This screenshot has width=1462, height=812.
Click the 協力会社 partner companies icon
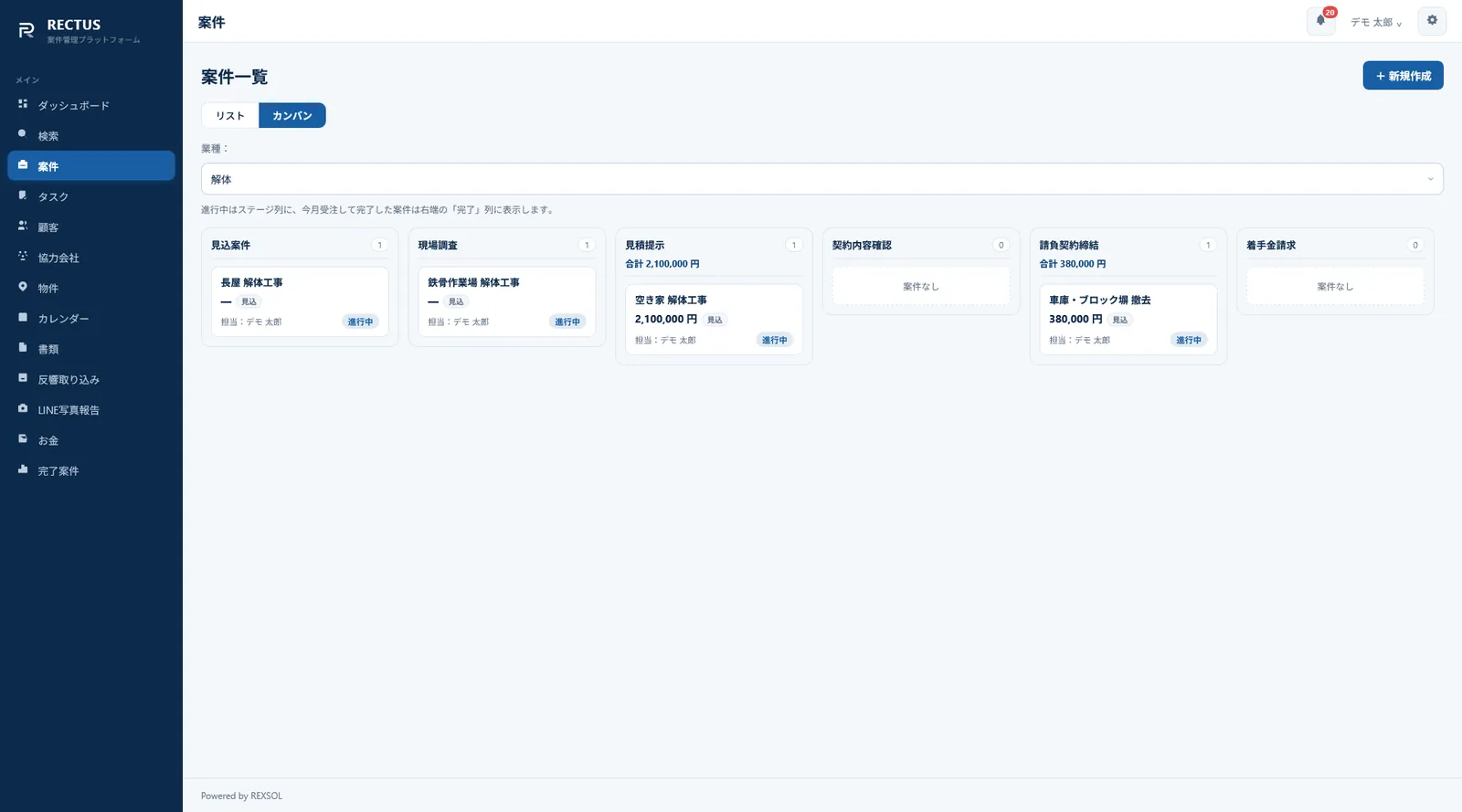23,257
